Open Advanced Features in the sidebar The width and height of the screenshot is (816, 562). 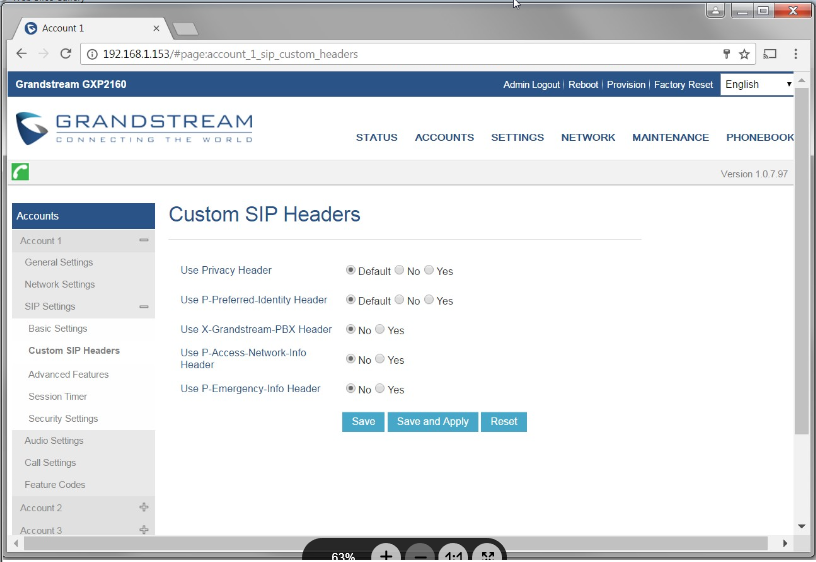[x=68, y=374]
